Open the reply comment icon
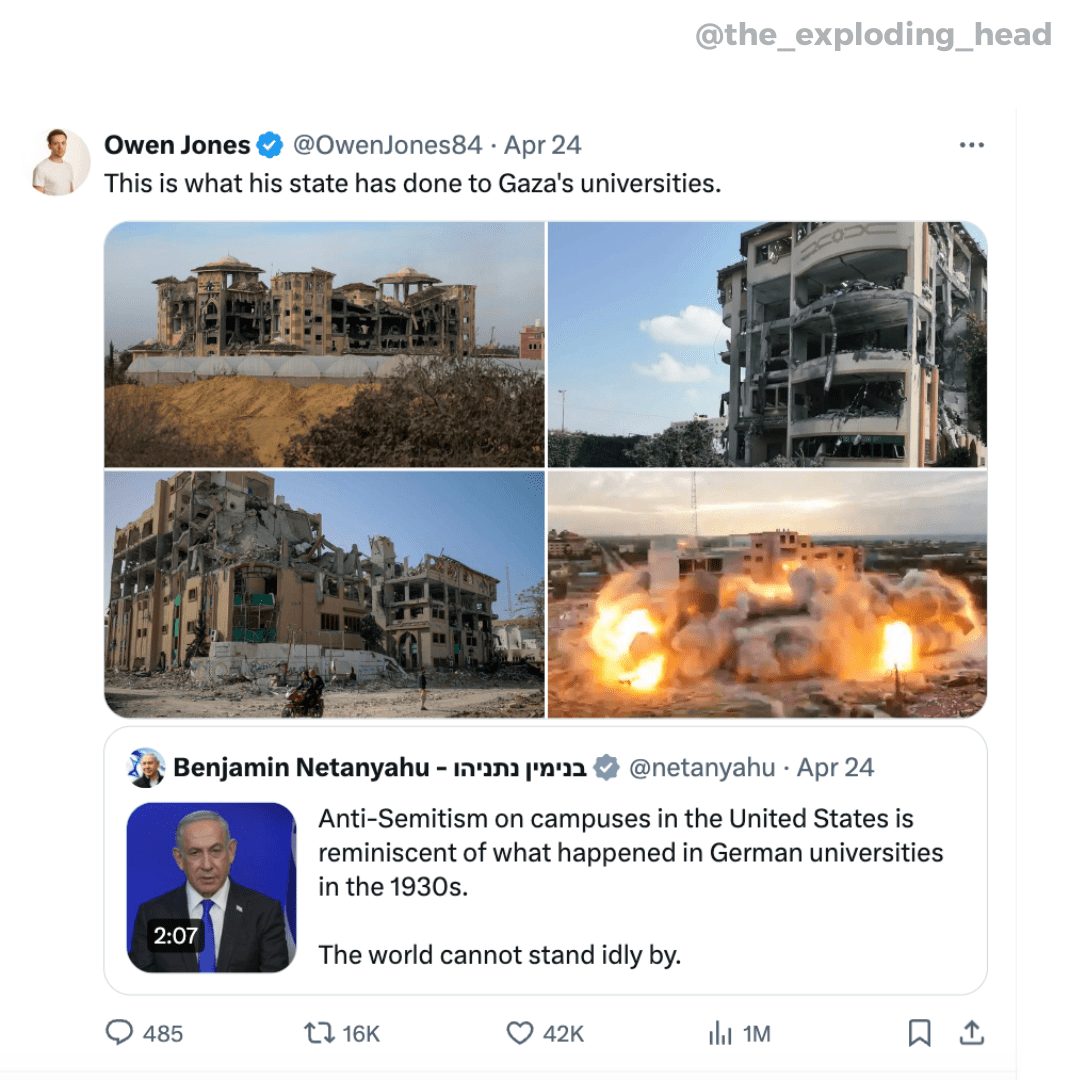Screen dimensions: 1080x1080 (x=119, y=1032)
